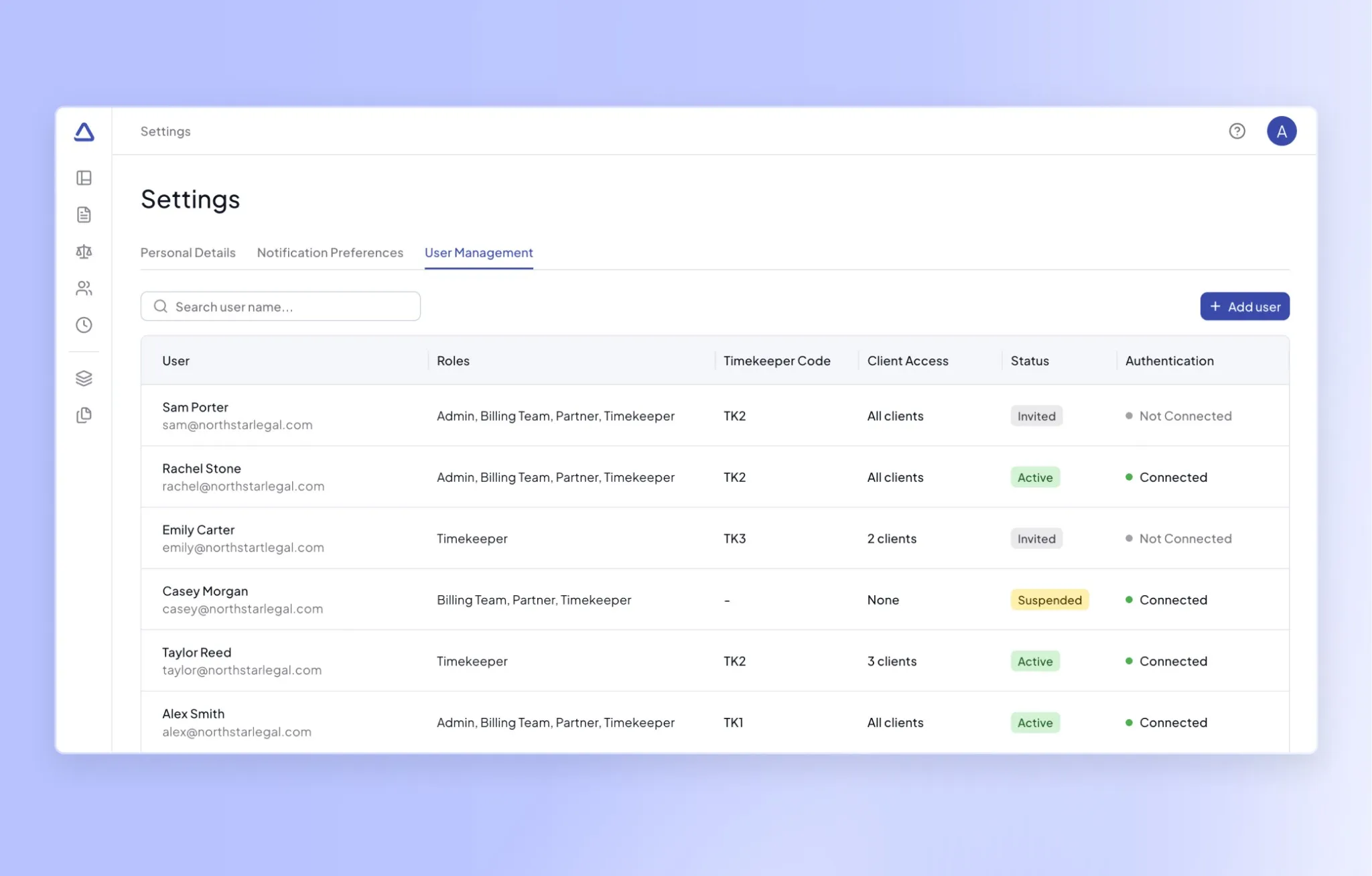Open the clock time-tracking icon
1372x876 pixels.
click(x=84, y=325)
